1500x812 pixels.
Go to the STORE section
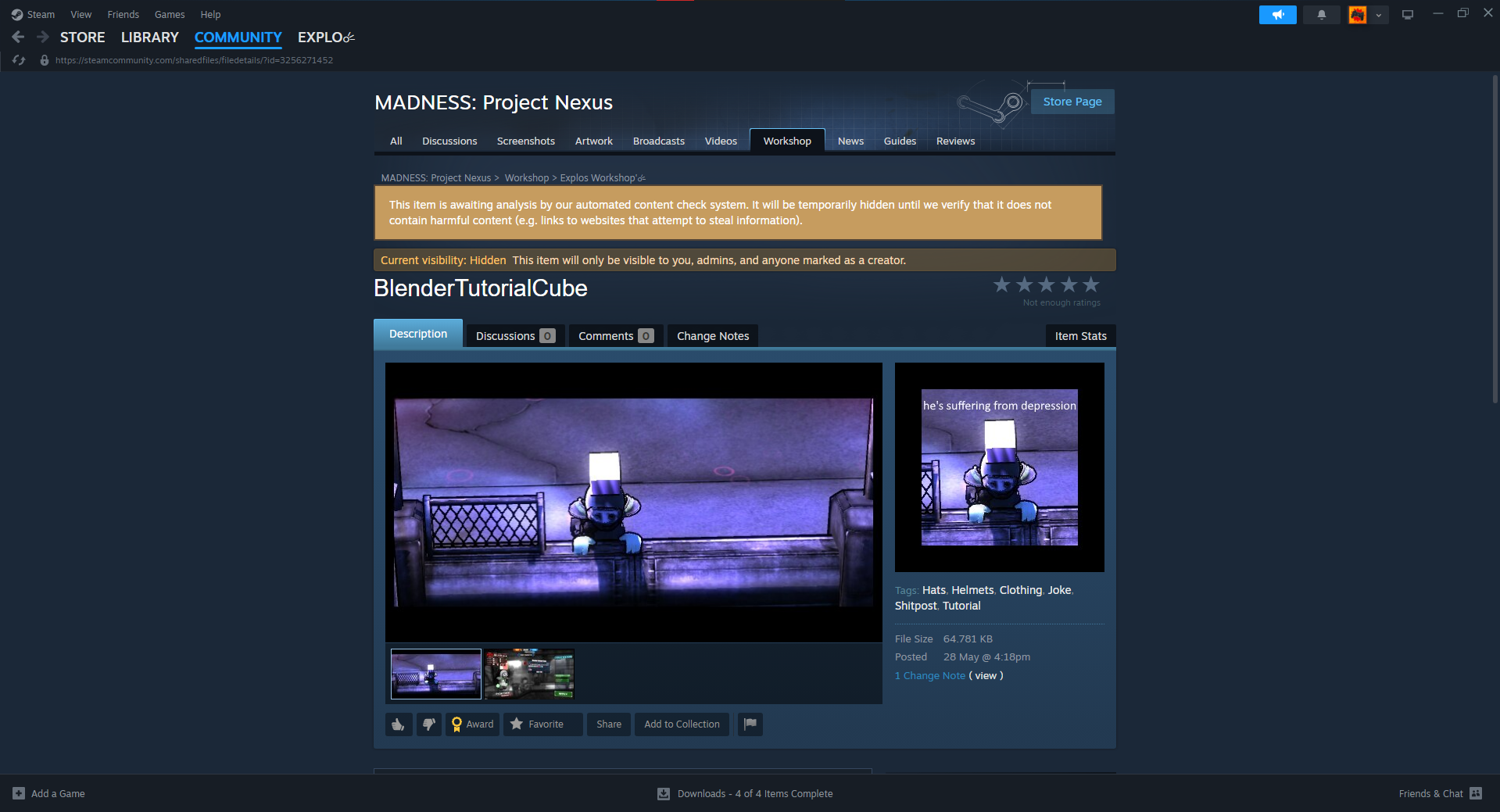click(83, 38)
